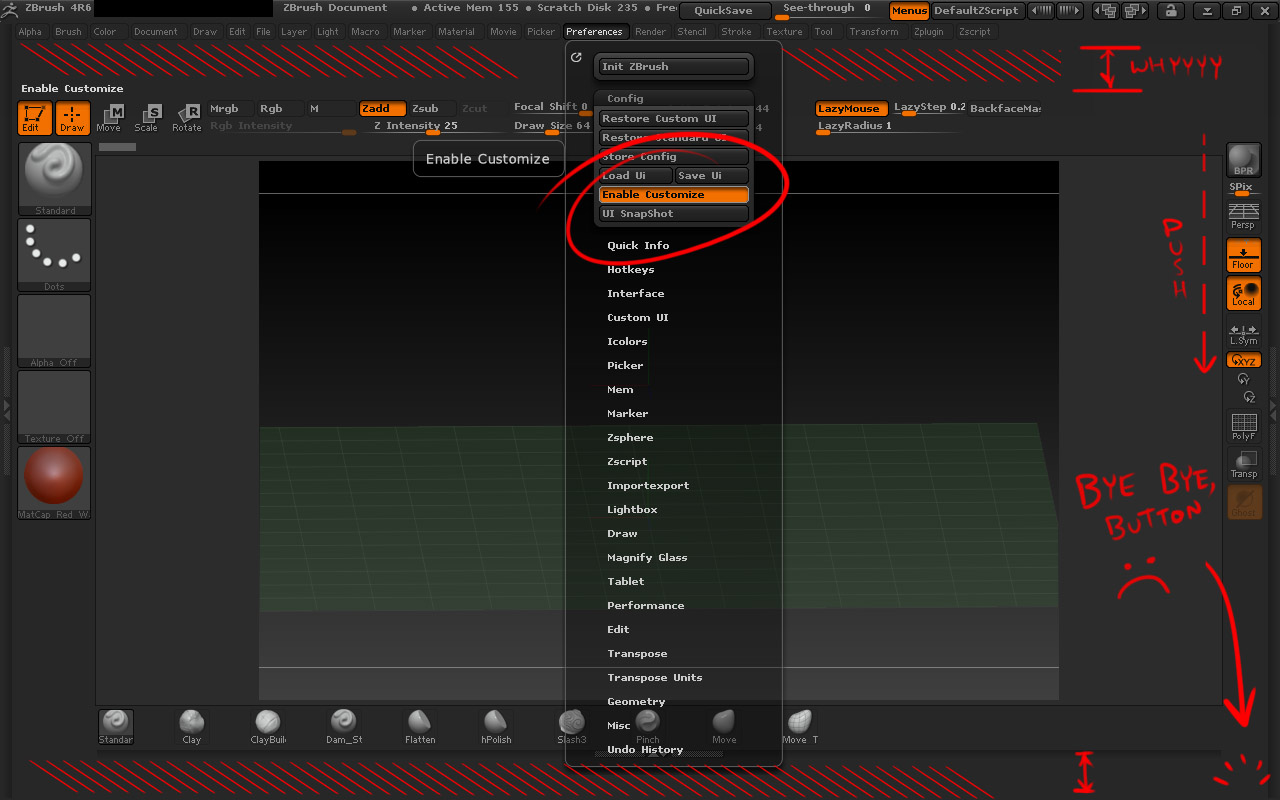This screenshot has width=1280, height=800.
Task: Toggle XYZ rotation mode
Action: click(x=1244, y=361)
